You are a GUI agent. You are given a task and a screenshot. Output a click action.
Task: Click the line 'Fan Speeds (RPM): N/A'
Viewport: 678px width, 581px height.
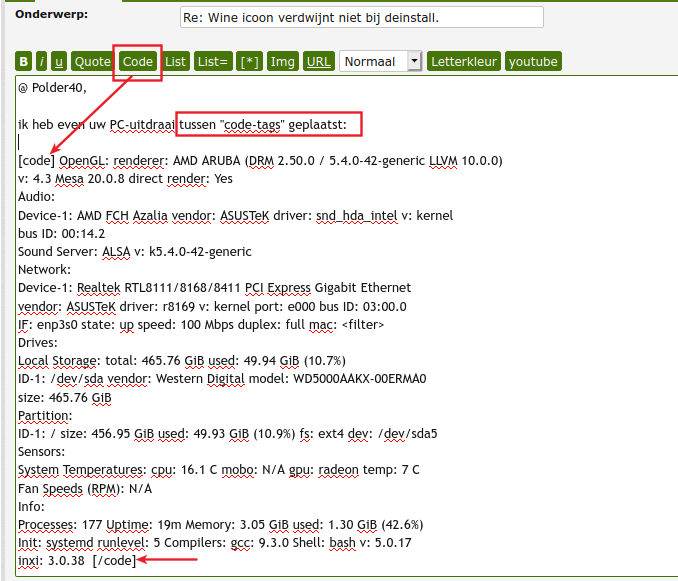[85, 488]
